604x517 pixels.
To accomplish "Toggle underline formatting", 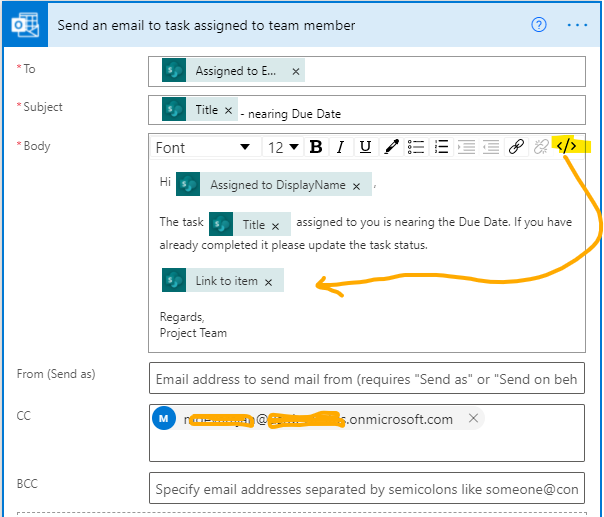I will (x=365, y=147).
